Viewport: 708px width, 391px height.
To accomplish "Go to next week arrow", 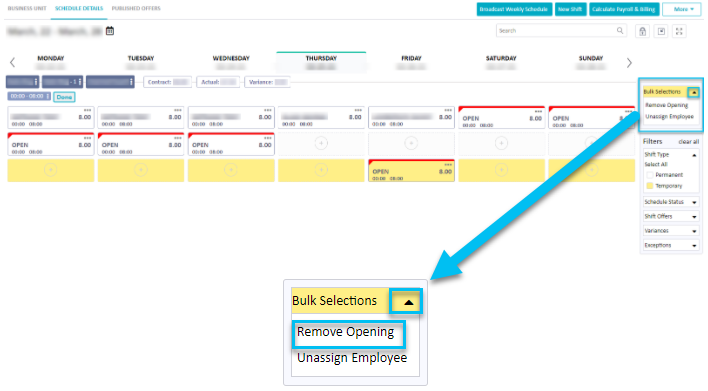I will coord(629,63).
